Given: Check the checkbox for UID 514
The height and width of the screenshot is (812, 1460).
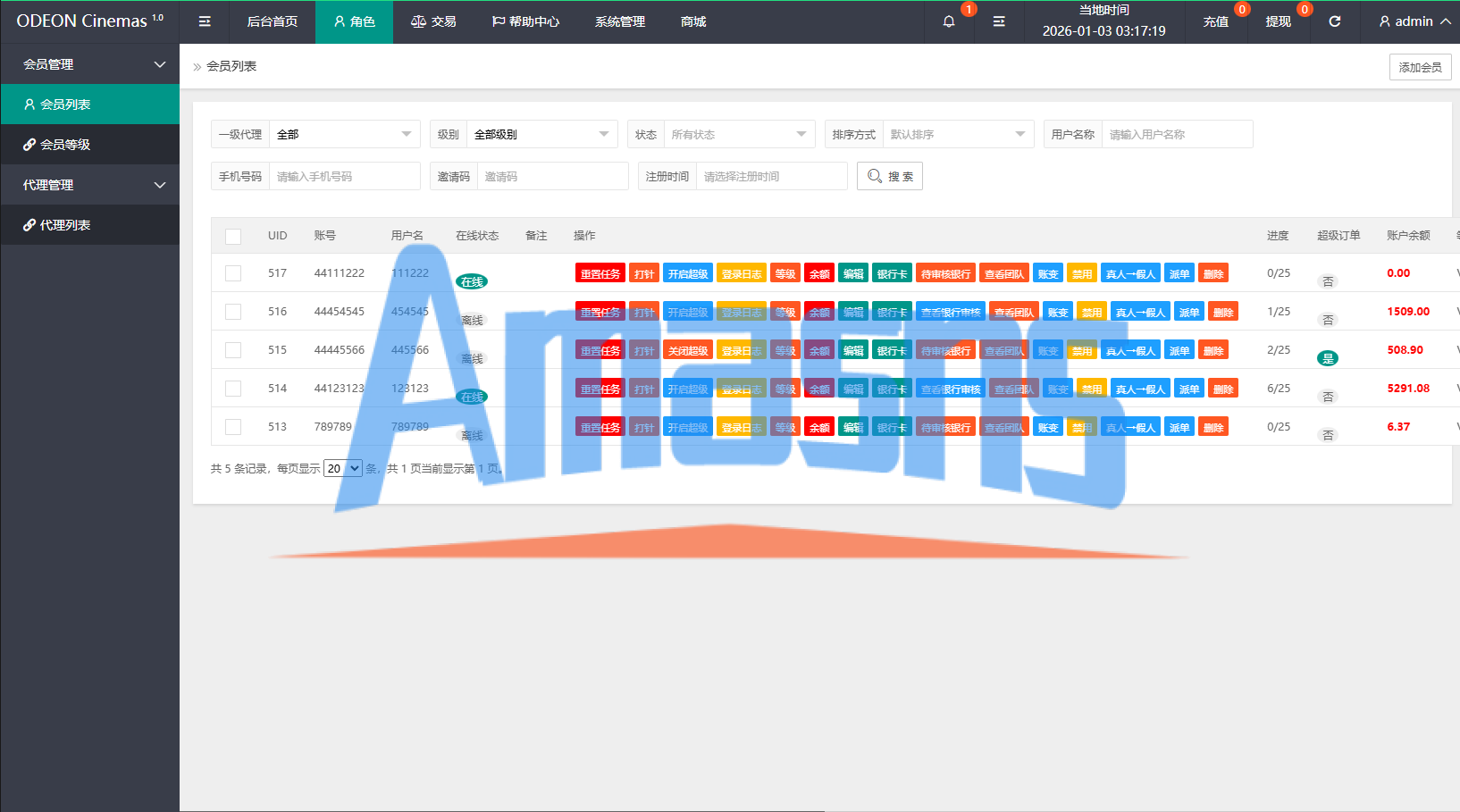Looking at the screenshot, I should (233, 389).
